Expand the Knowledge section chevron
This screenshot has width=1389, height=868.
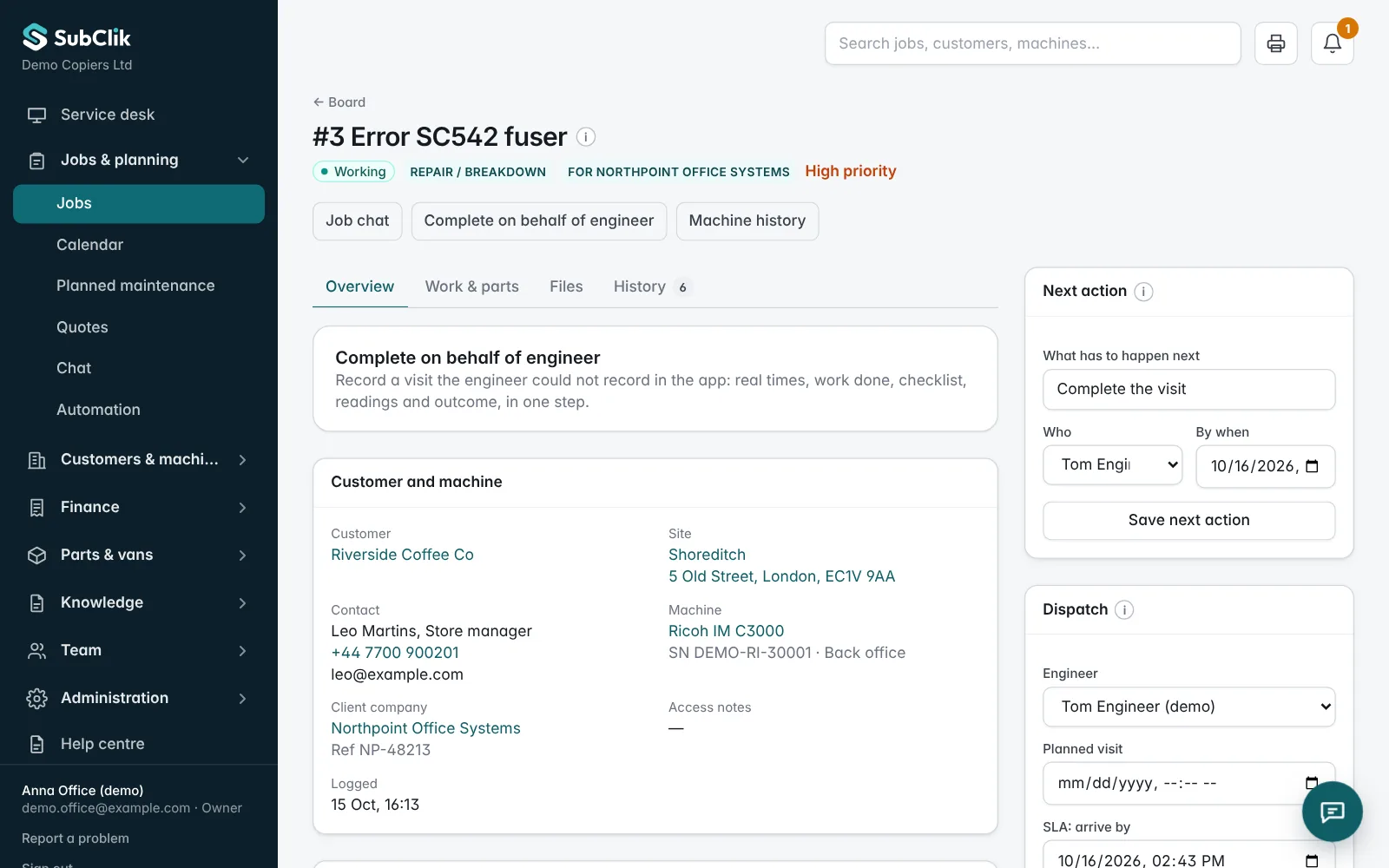click(x=243, y=603)
